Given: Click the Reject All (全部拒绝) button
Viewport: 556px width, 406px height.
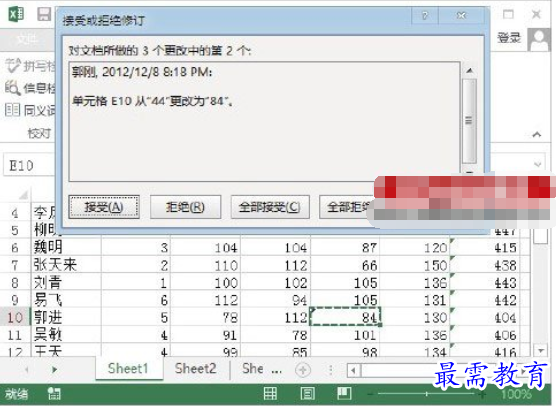Looking at the screenshot, I should tap(348, 207).
